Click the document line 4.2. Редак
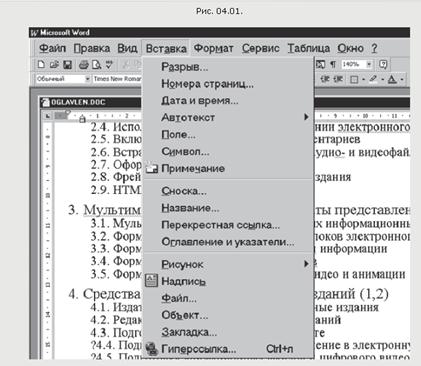The height and width of the screenshot is (366, 421). tap(116, 320)
